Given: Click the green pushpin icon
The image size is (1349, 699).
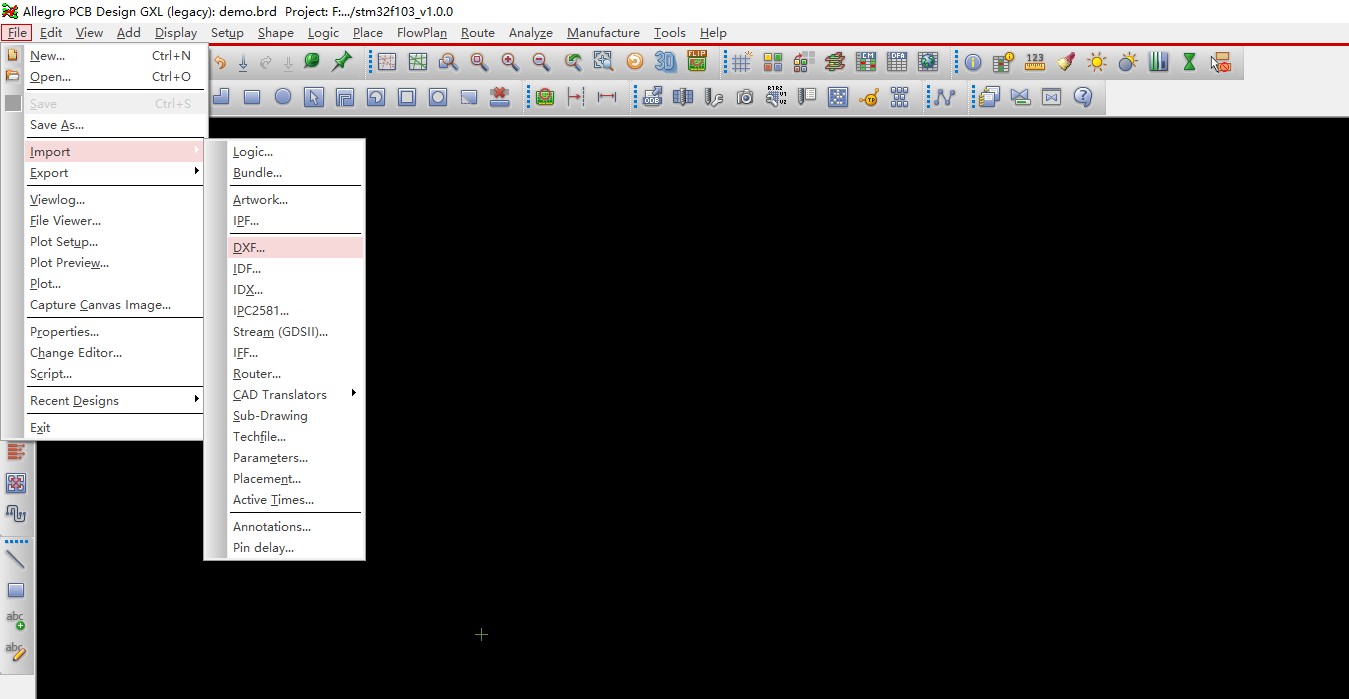Looking at the screenshot, I should pos(341,62).
